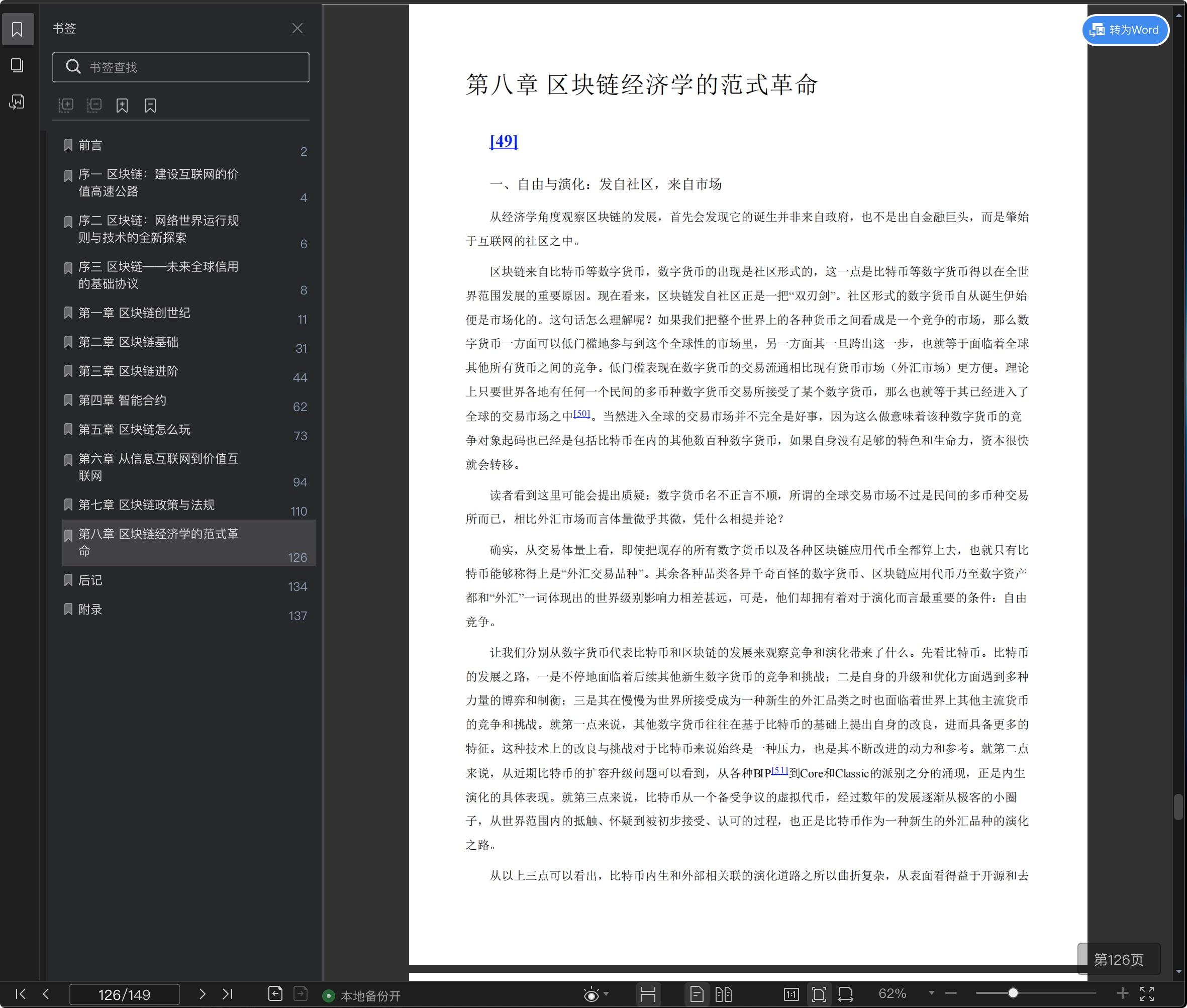The width and height of the screenshot is (1187, 1008).
Task: Go to first page button
Action: [x=21, y=994]
